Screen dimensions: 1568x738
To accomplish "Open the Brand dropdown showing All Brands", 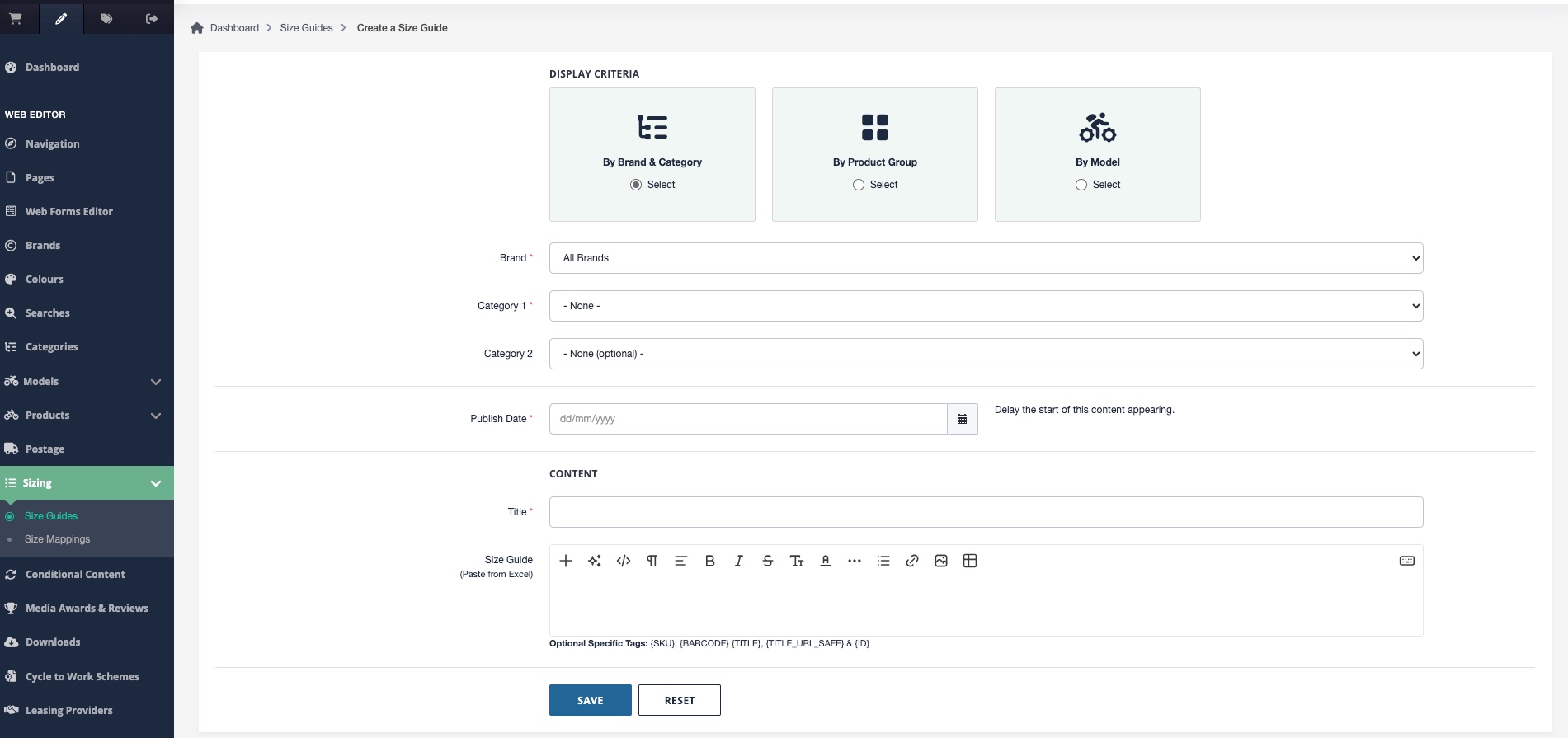I will 986,258.
